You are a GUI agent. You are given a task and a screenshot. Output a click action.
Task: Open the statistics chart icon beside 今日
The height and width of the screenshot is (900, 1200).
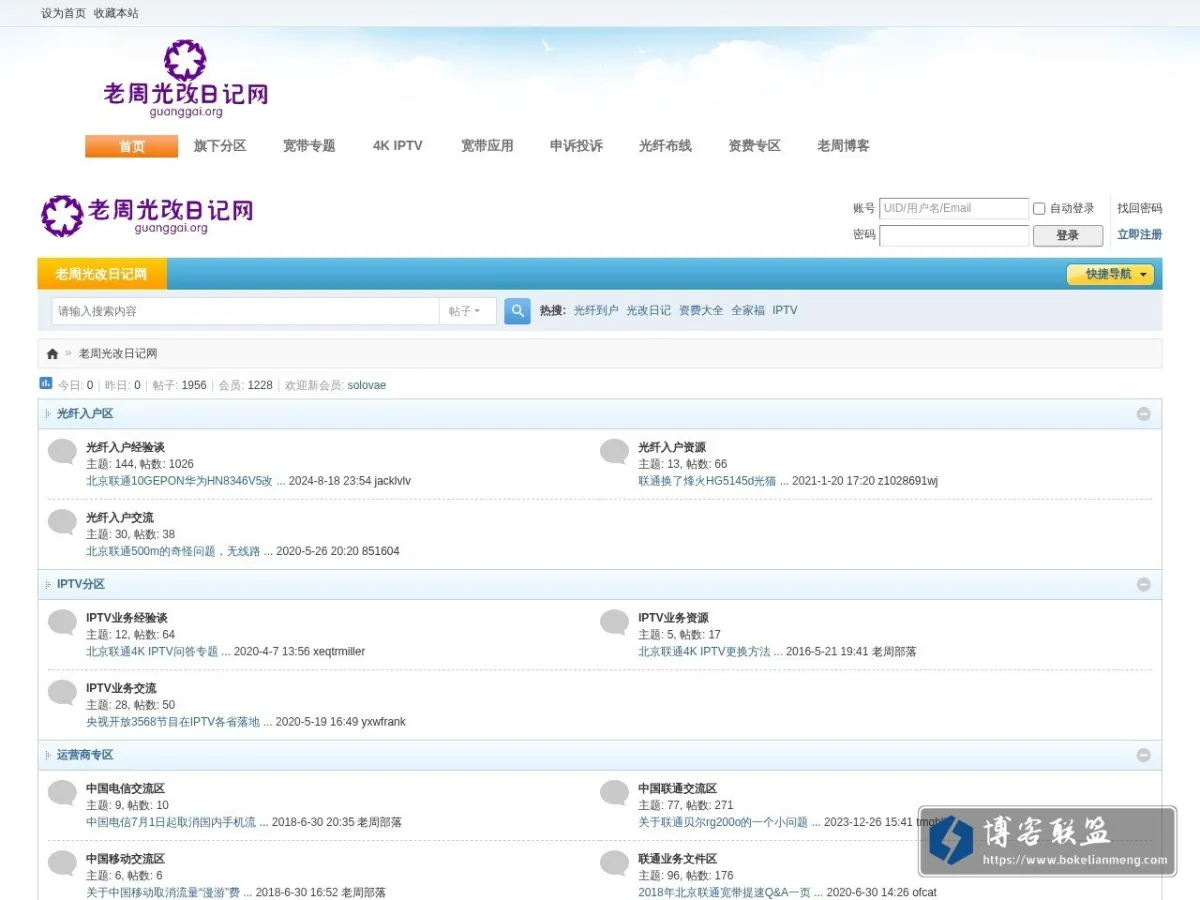(x=46, y=383)
